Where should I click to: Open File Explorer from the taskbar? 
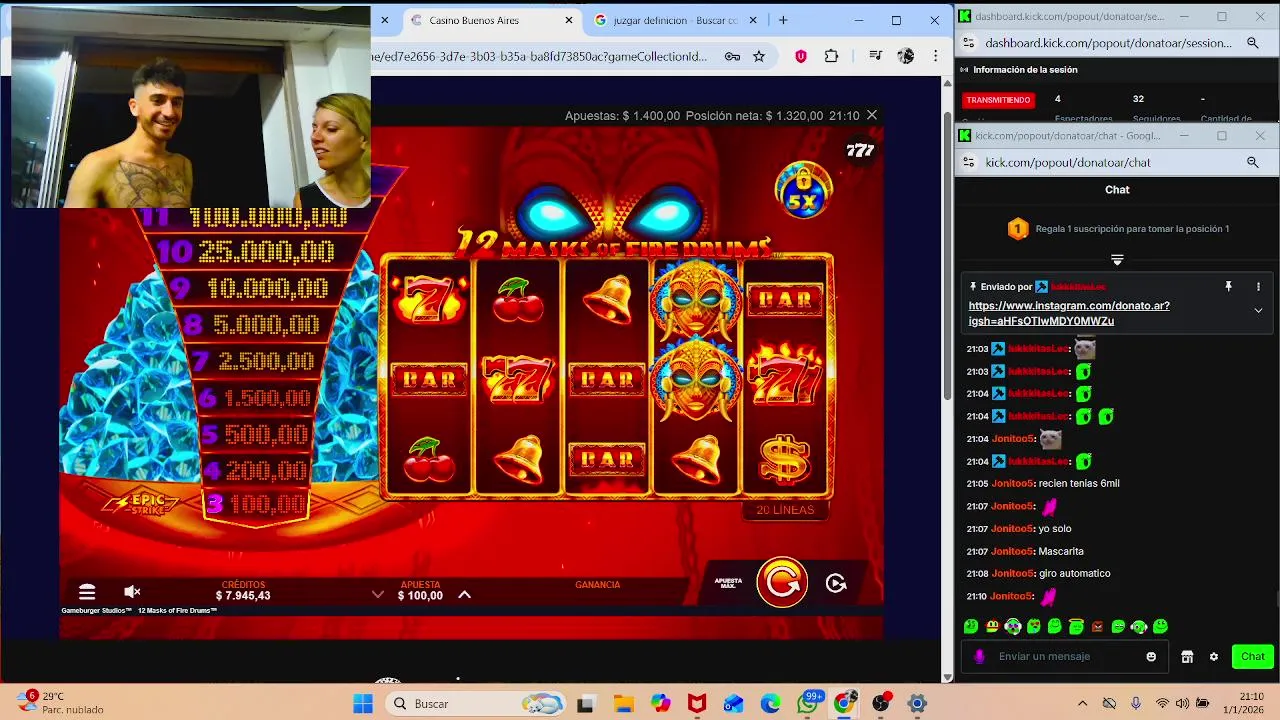pos(623,704)
